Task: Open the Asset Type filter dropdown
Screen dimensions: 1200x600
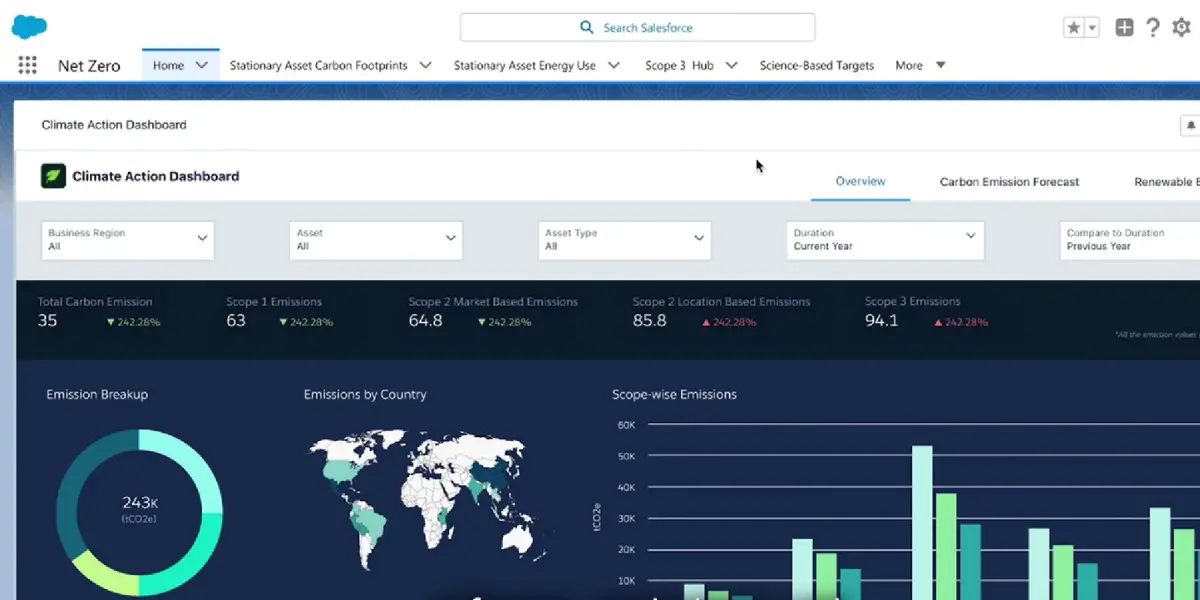Action: (624, 240)
